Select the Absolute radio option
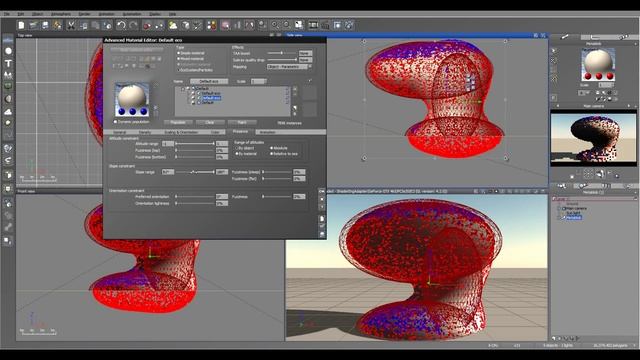This screenshot has height=360, width=640. [271, 148]
